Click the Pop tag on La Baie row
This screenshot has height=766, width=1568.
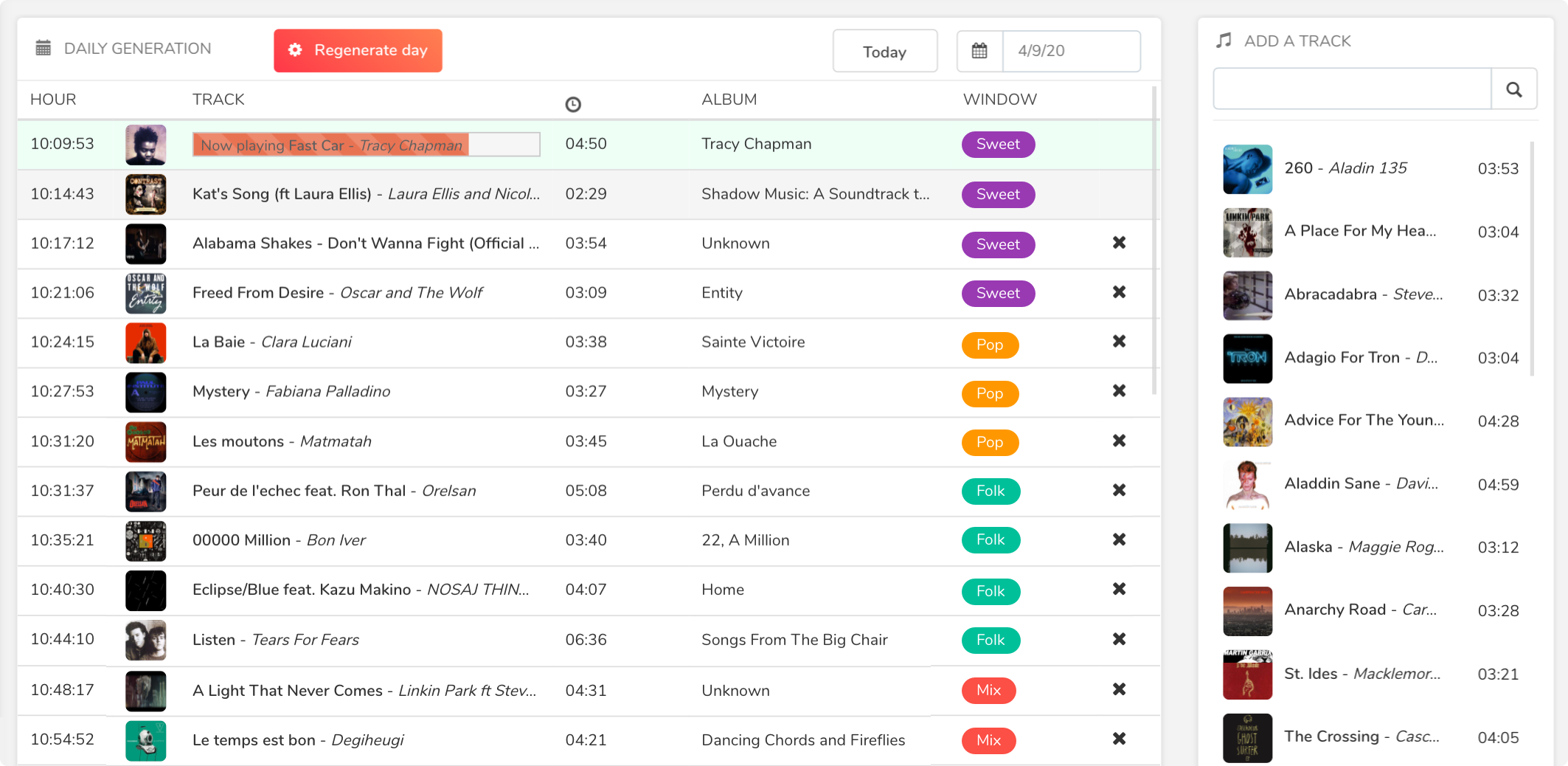(x=990, y=345)
